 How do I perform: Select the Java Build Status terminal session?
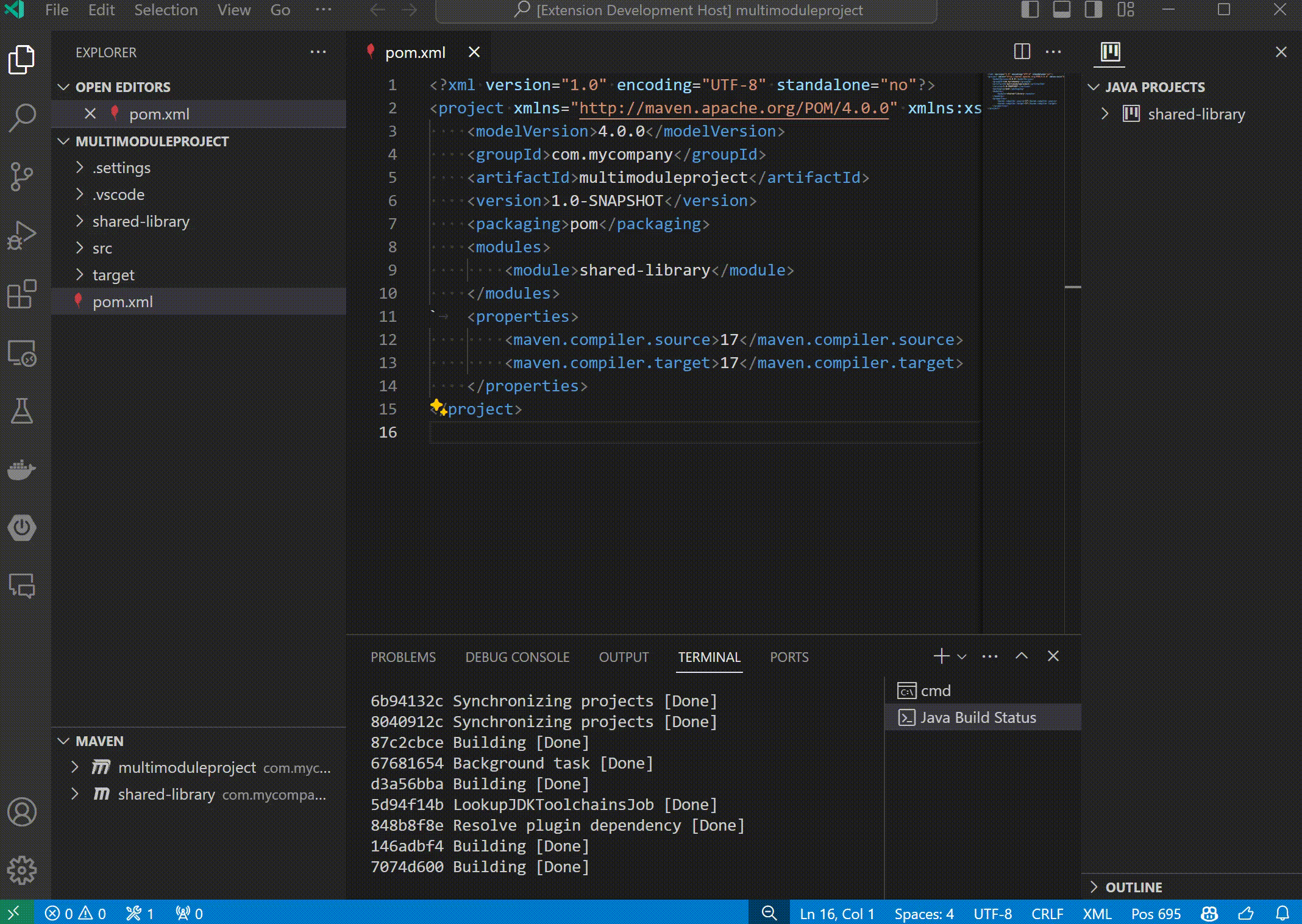point(978,717)
